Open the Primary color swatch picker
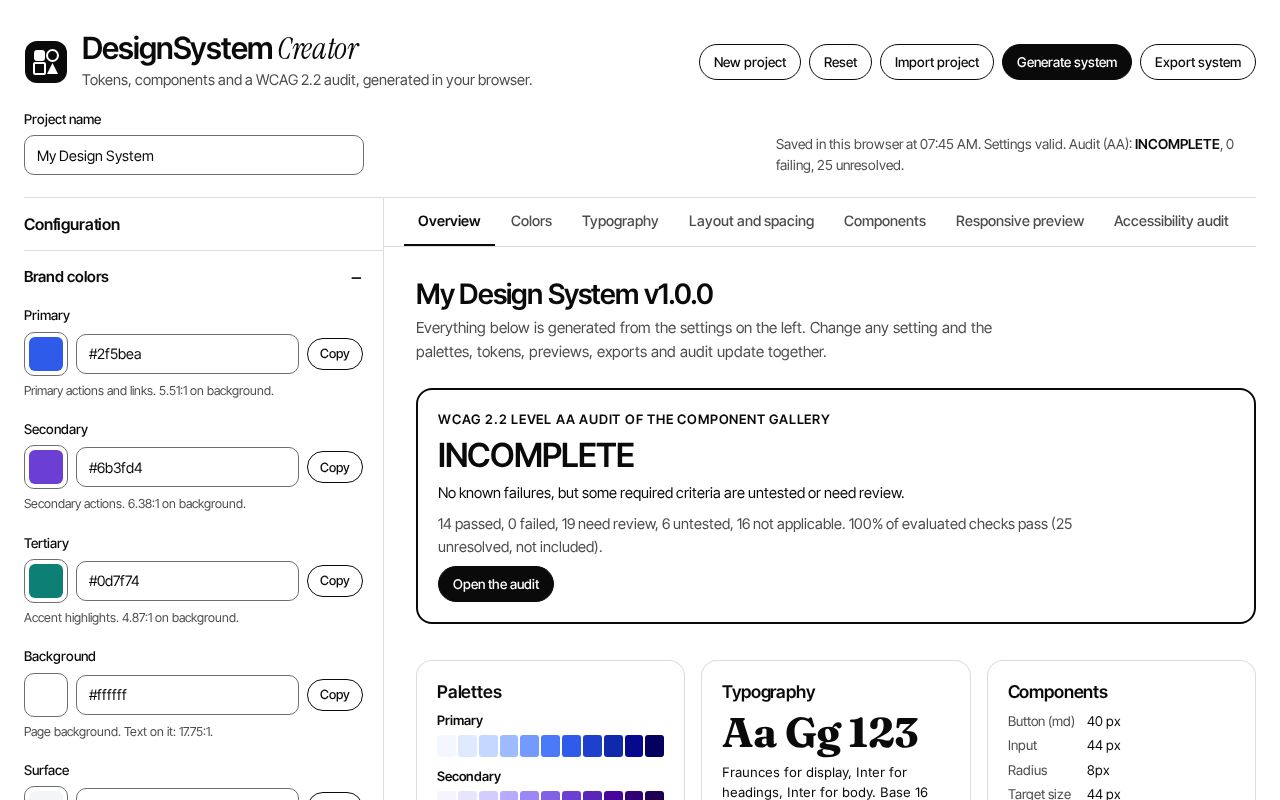 pyautogui.click(x=46, y=354)
